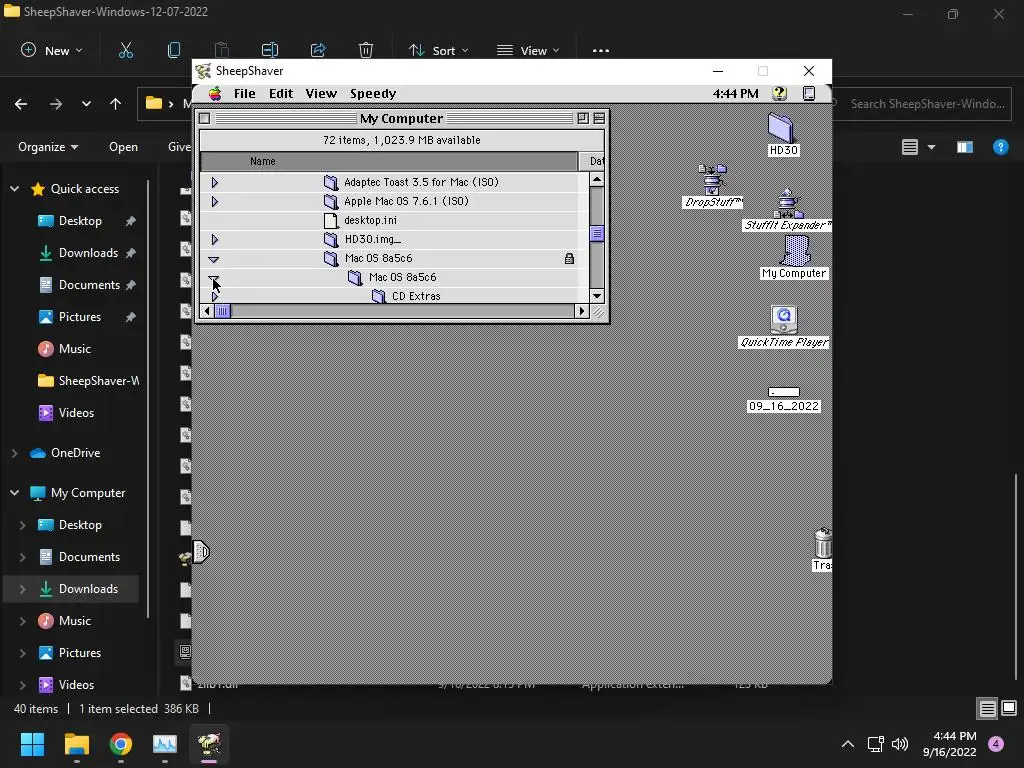This screenshot has width=1024, height=768.
Task: Click the Apple Mac OS 7.6.1 folder icon
Action: coord(331,201)
